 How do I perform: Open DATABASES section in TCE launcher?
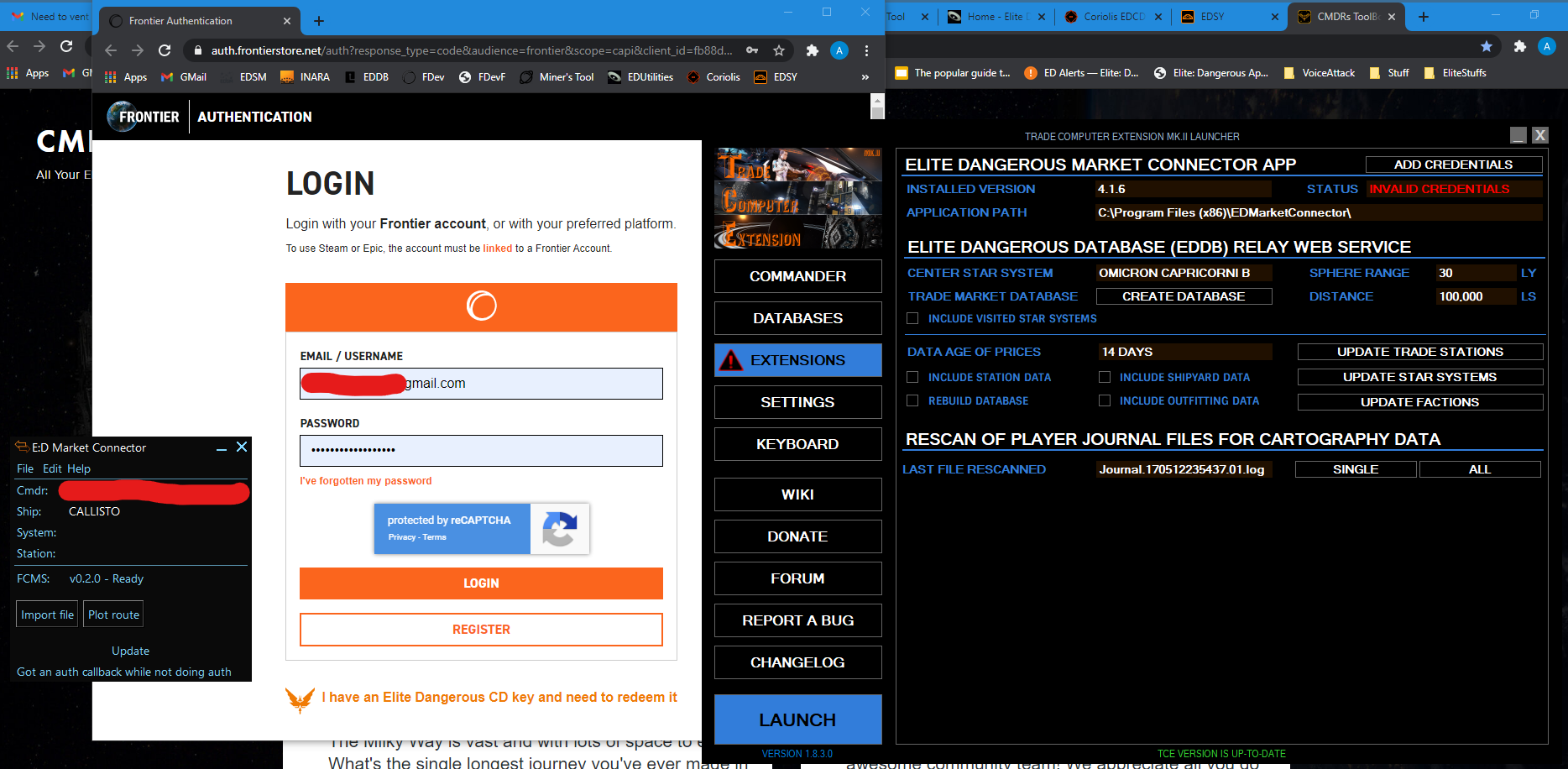coord(797,318)
